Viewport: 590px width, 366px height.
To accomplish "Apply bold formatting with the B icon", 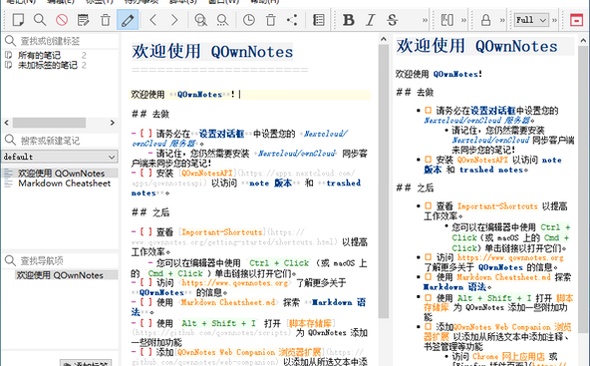I will pyautogui.click(x=348, y=20).
